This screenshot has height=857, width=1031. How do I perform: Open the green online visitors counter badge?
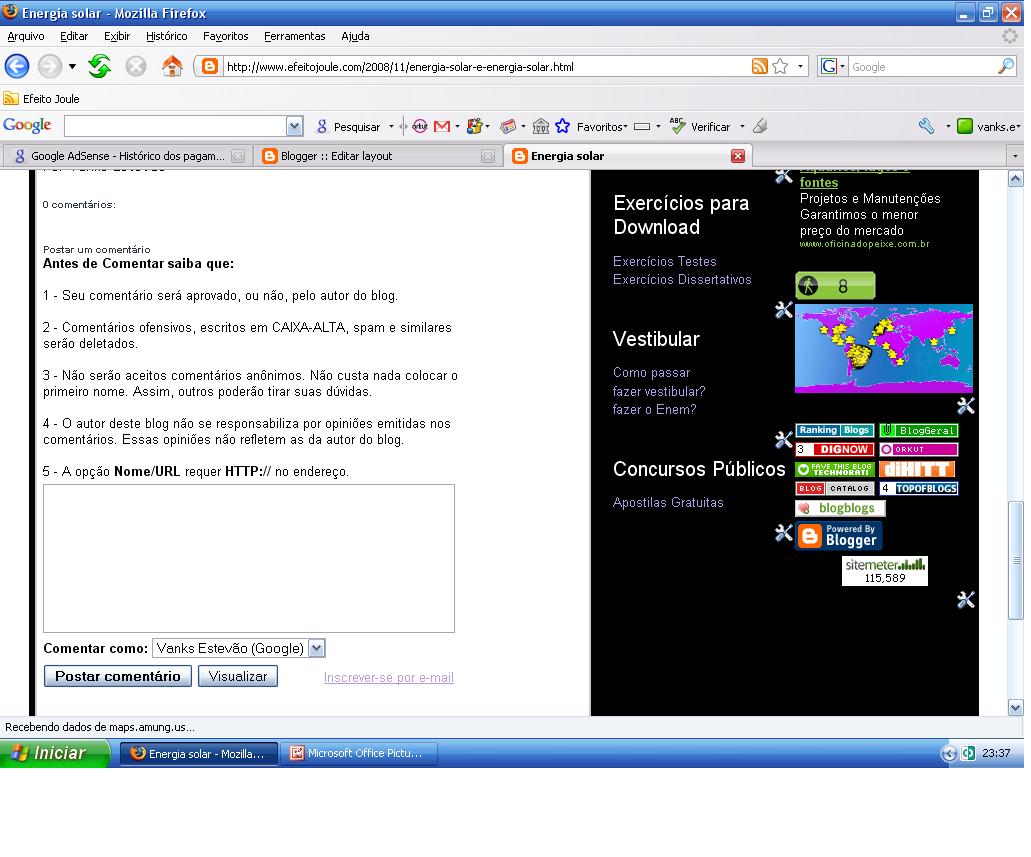tap(835, 286)
